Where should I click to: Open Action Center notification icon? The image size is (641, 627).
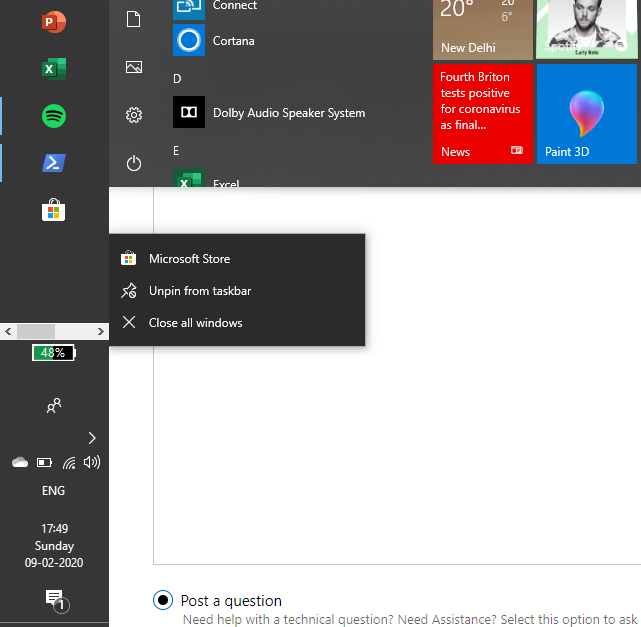(x=57, y=601)
